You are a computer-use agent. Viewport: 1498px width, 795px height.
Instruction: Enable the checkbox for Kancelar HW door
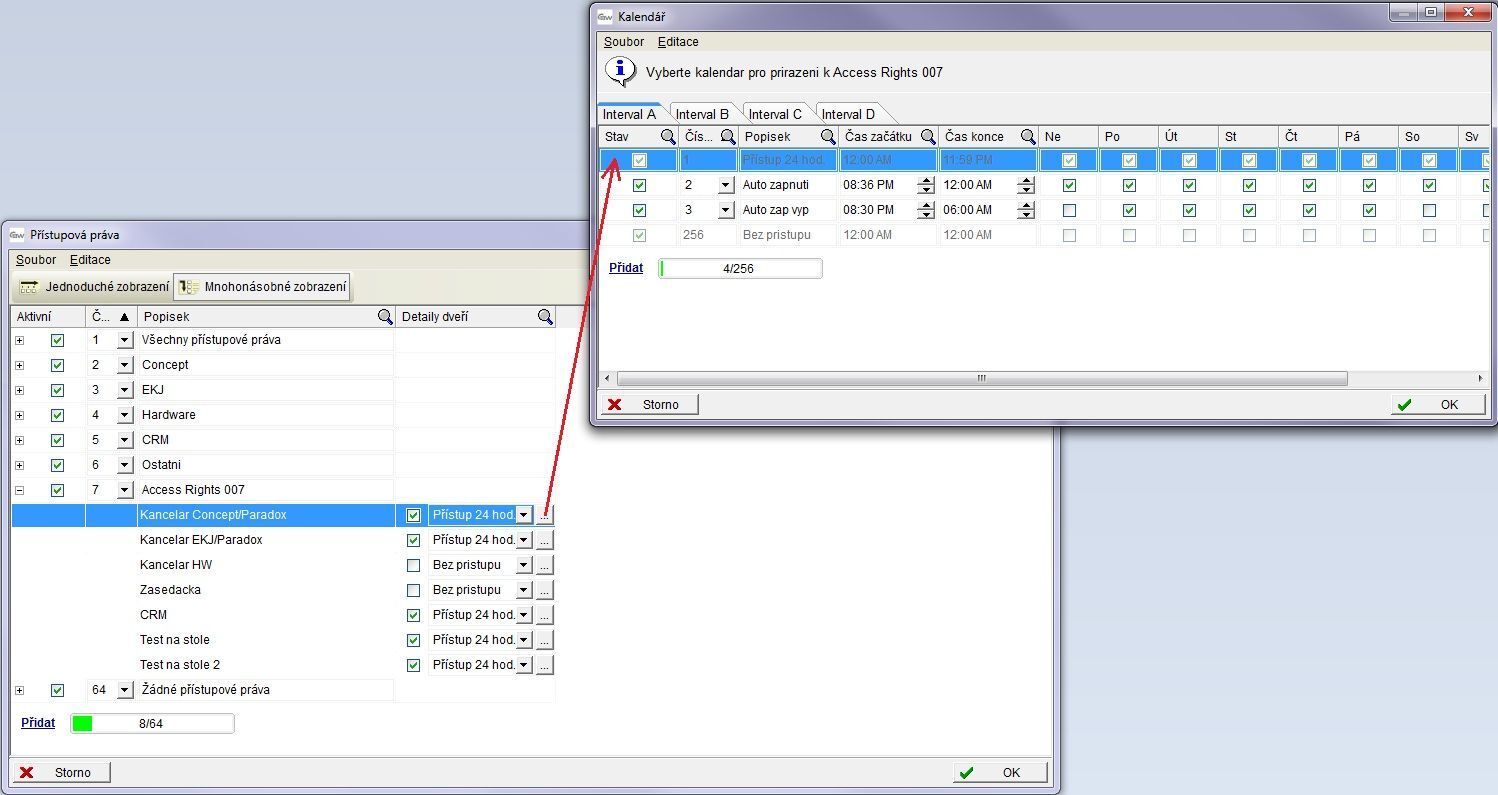click(413, 565)
